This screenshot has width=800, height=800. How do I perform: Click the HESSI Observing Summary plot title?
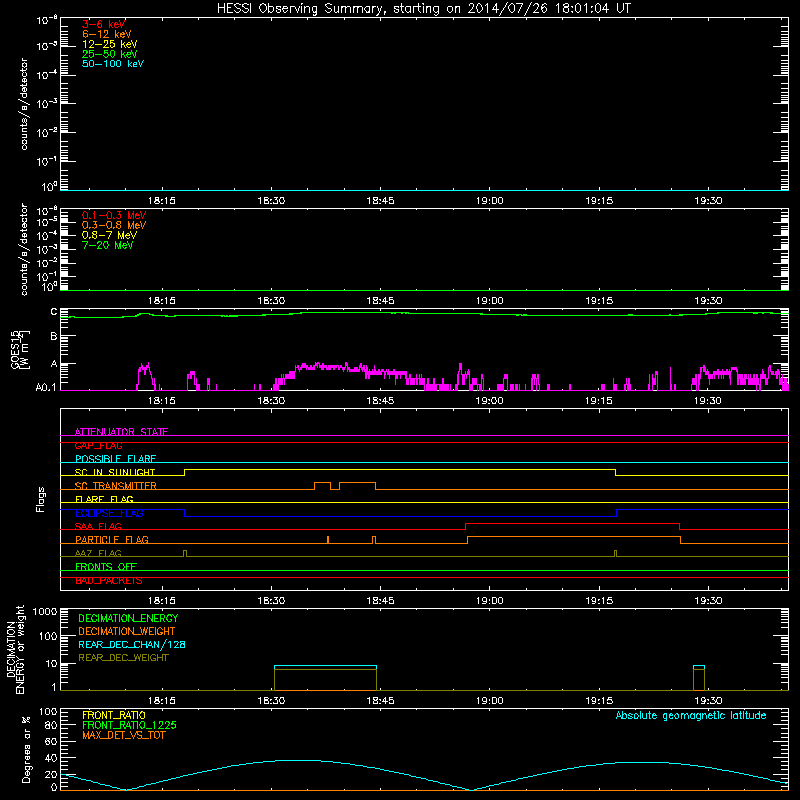point(424,9)
